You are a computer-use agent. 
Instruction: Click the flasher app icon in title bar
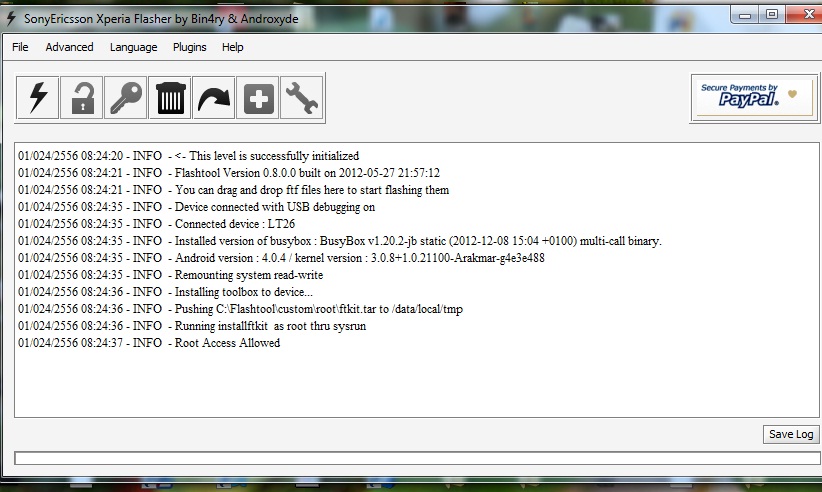coord(11,18)
